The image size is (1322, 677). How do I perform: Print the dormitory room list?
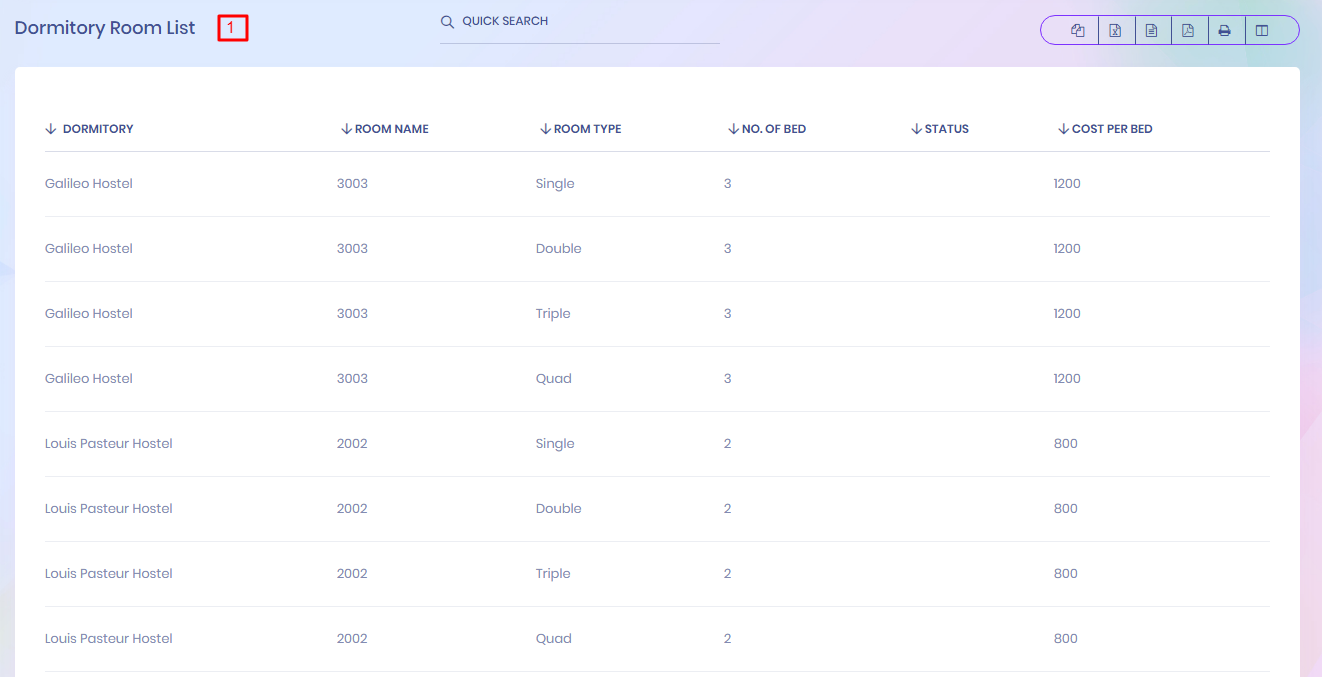tap(1225, 30)
